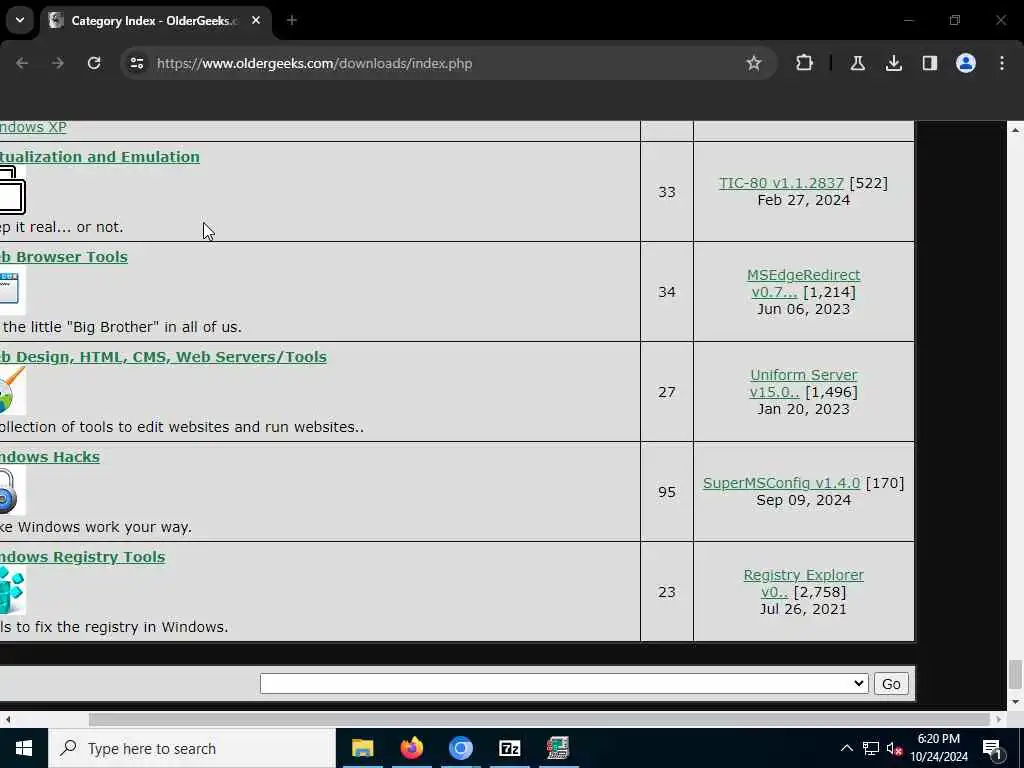
Task: Open the notification center icon
Action: [x=992, y=748]
